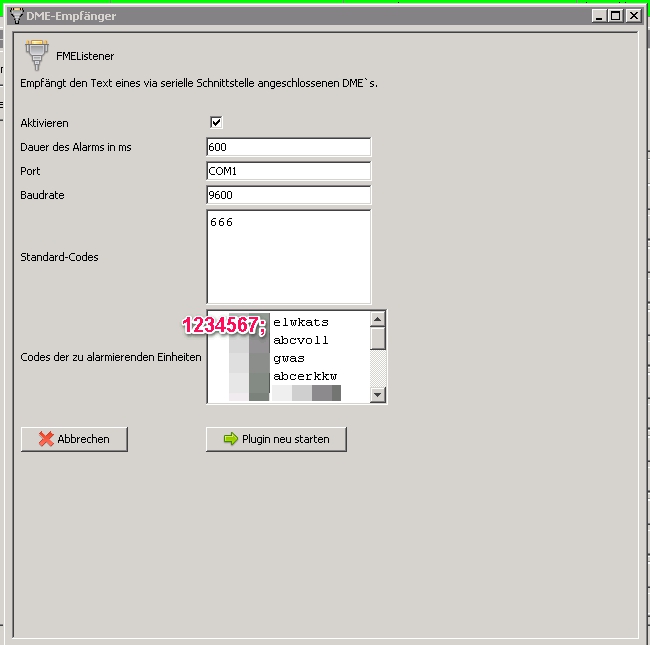
Task: Click the DME-Empfänger title bar icon
Action: tap(15, 15)
